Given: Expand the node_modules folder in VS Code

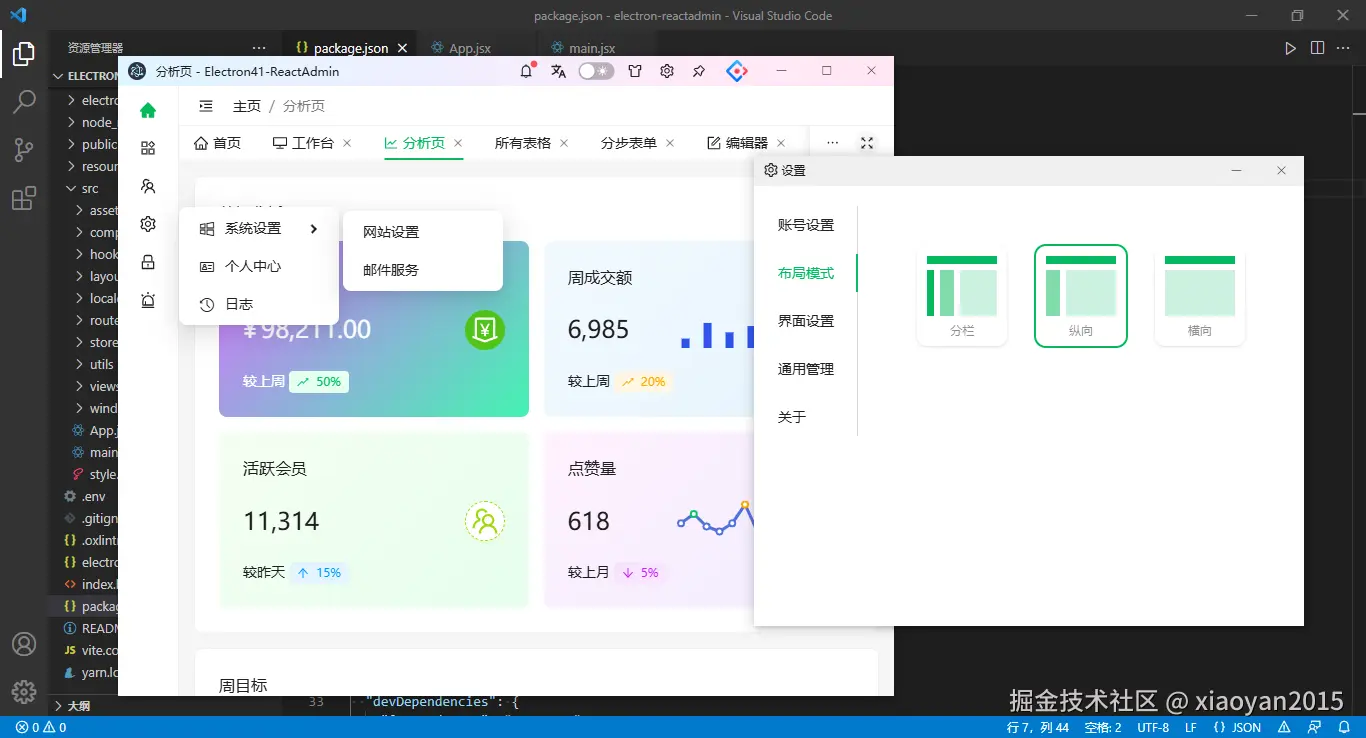Looking at the screenshot, I should tap(84, 122).
